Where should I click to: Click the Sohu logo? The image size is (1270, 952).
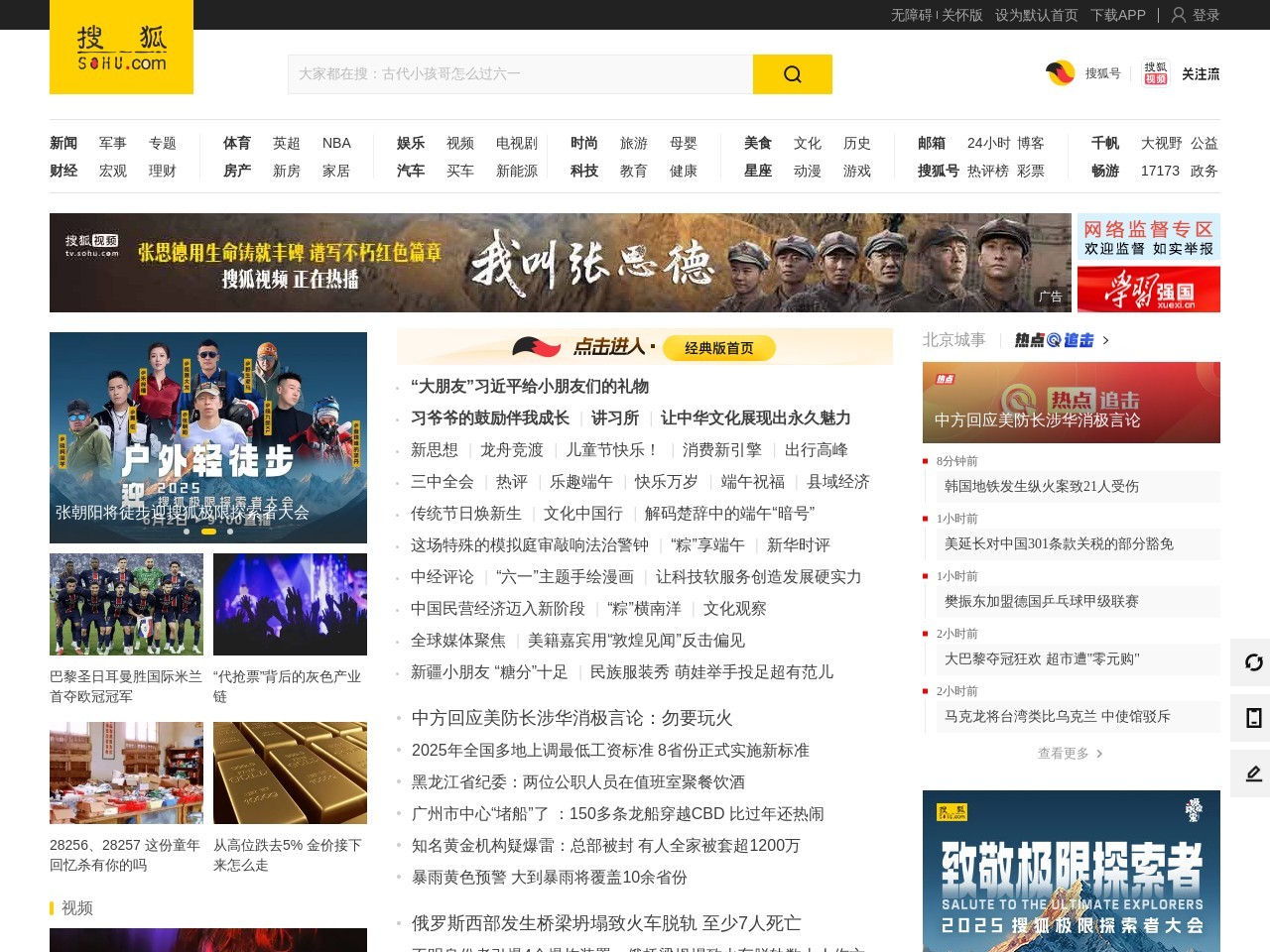coord(121,48)
